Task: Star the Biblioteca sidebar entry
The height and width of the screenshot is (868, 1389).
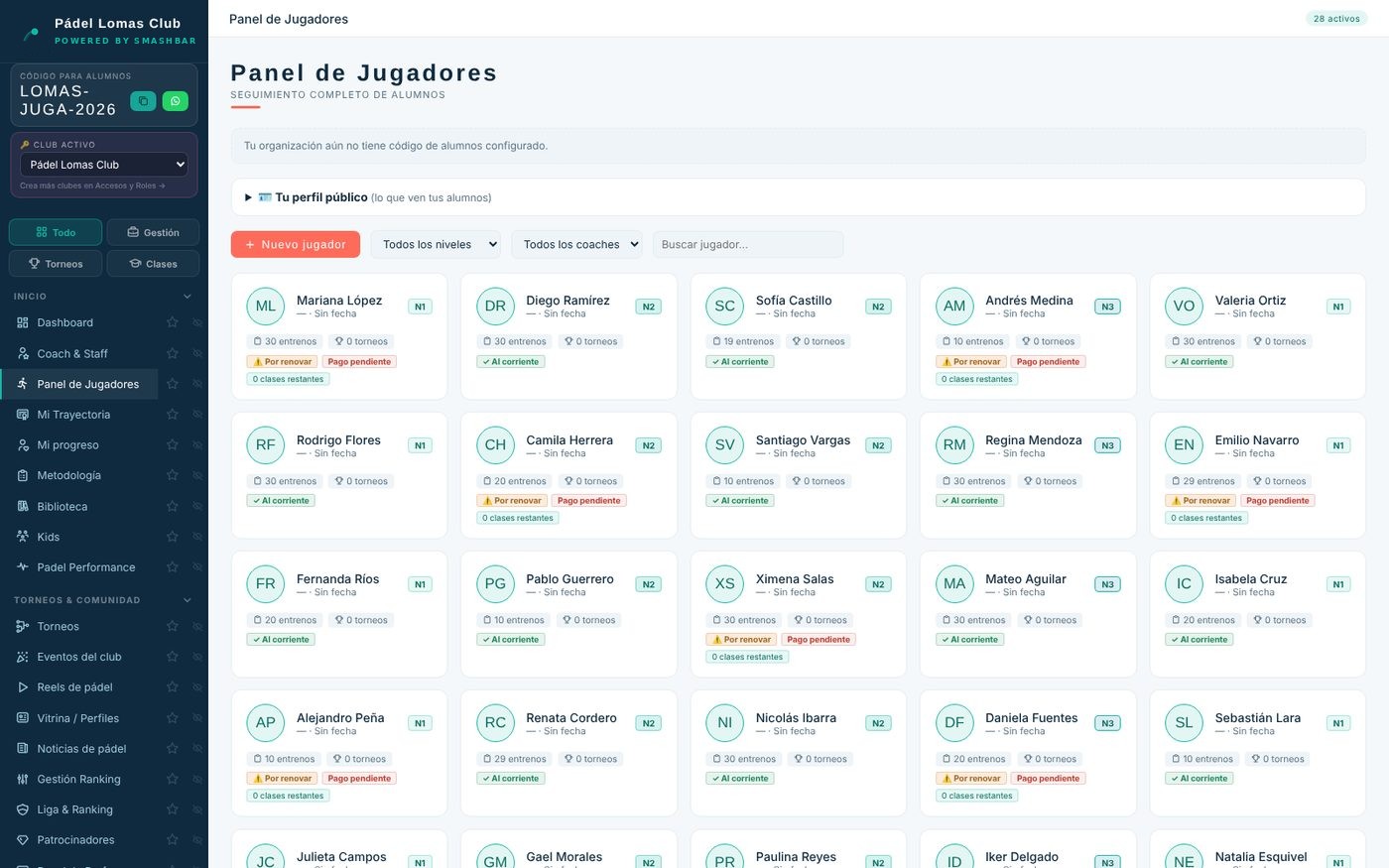Action: click(172, 506)
